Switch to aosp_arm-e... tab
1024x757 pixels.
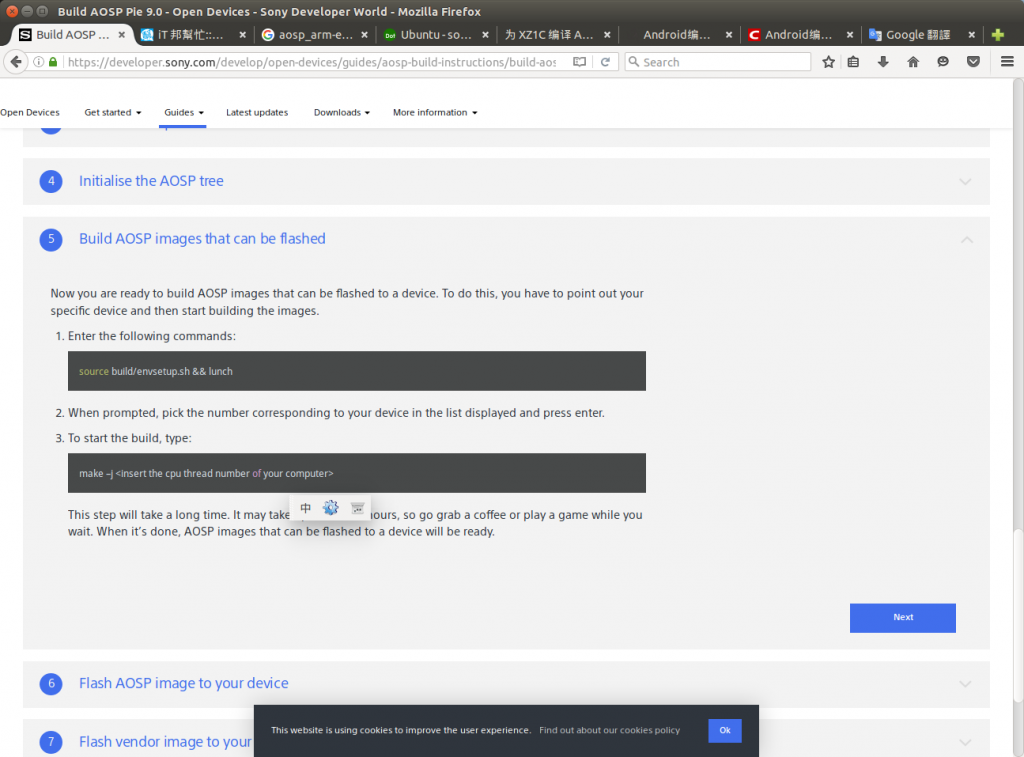(x=315, y=35)
